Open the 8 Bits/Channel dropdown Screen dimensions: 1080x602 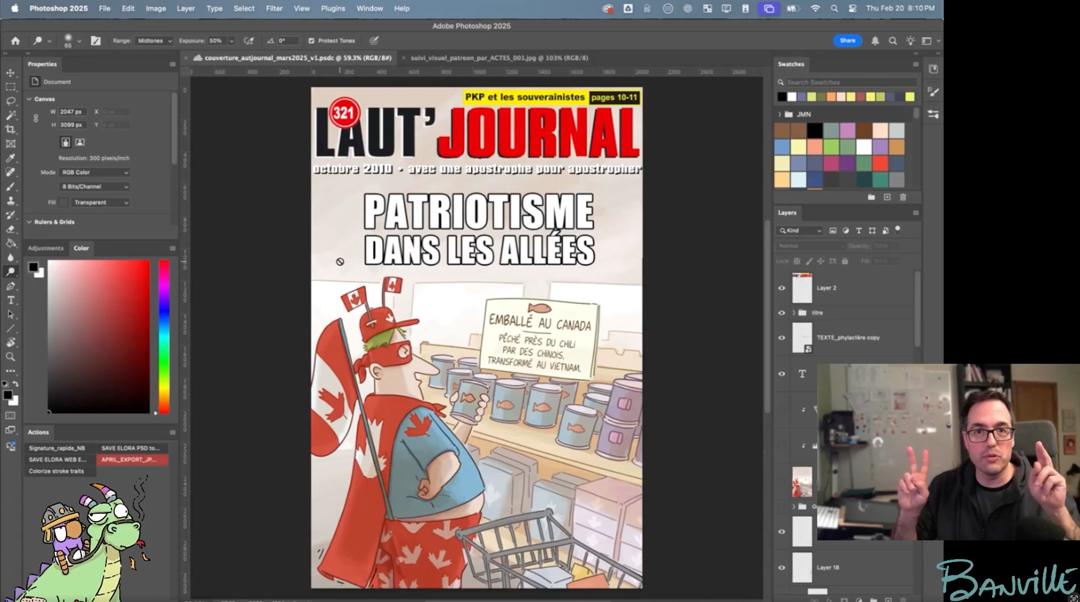(x=94, y=187)
